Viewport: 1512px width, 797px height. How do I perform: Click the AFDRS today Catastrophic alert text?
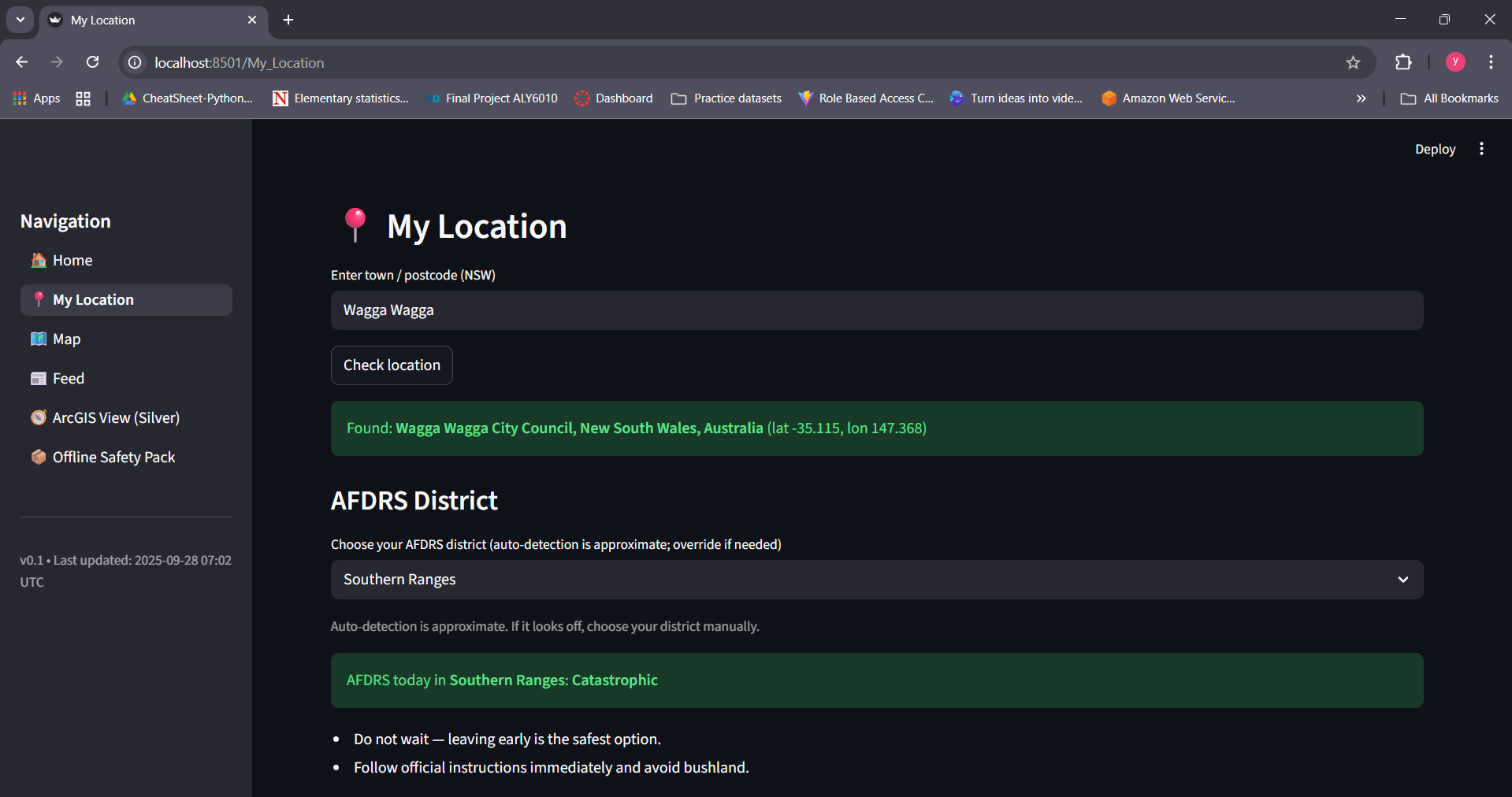coord(502,680)
